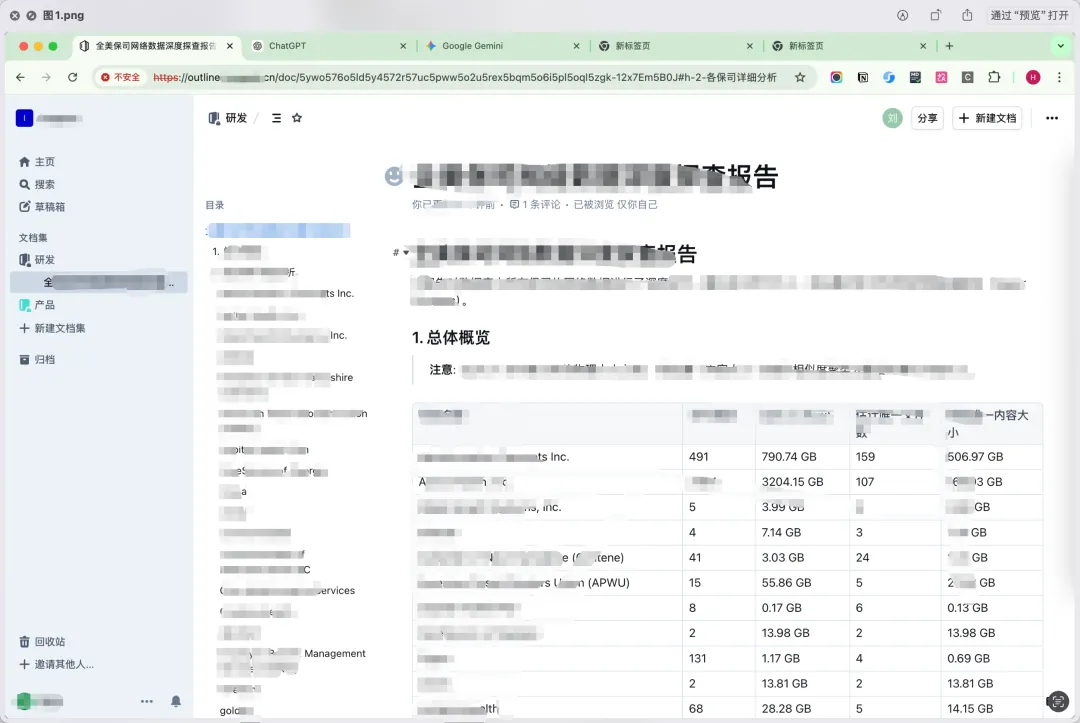
Task: Open the table of contents list icon
Action: (x=276, y=118)
